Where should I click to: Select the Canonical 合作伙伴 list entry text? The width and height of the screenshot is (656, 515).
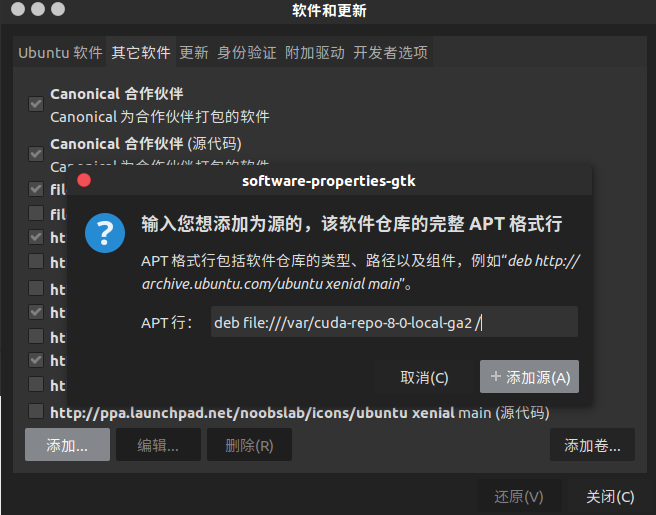(117, 94)
